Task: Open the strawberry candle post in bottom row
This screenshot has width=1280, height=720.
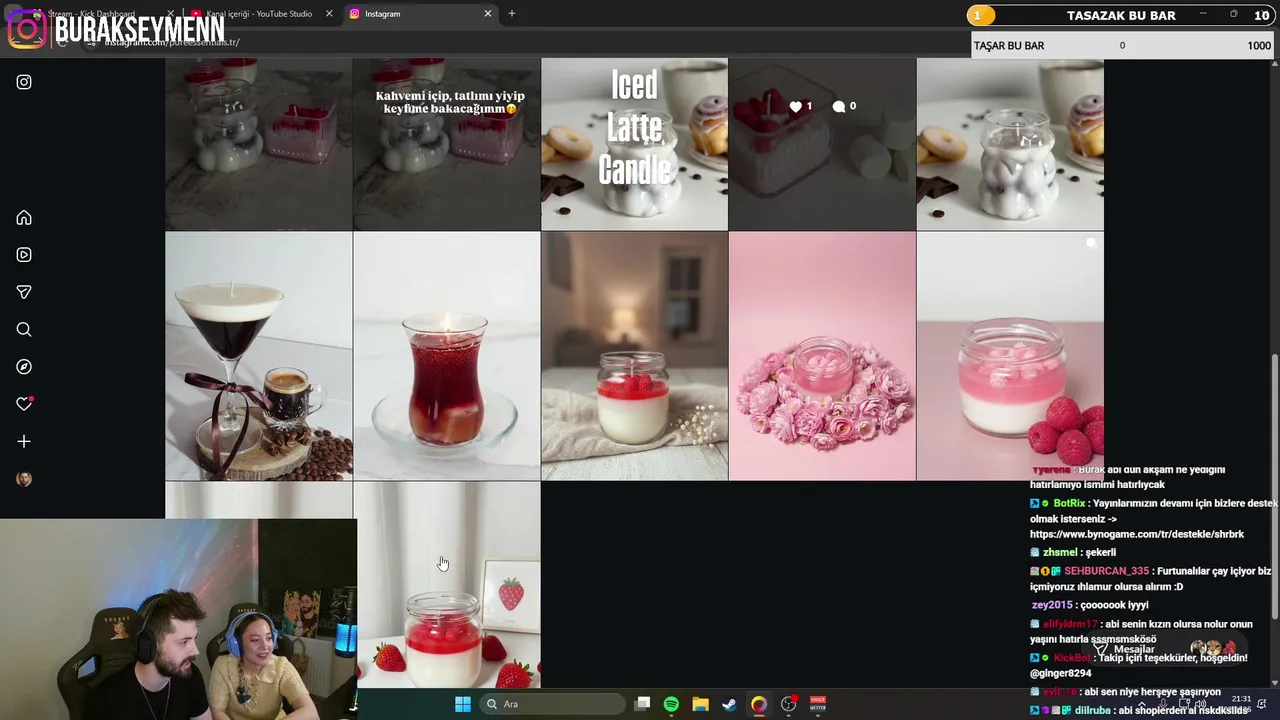Action: point(446,585)
